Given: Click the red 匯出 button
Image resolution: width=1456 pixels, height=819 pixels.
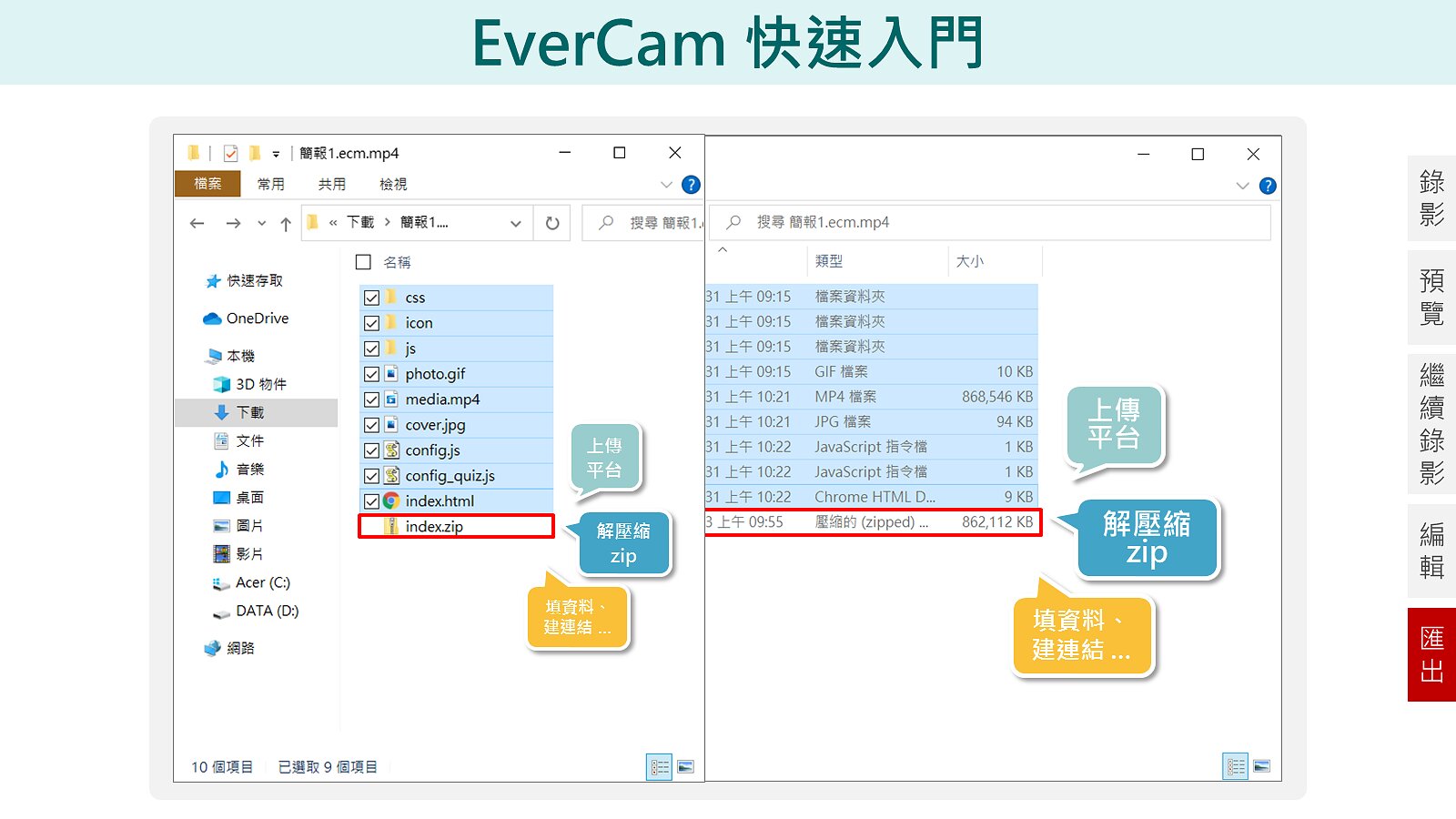Looking at the screenshot, I should coord(1431,654).
